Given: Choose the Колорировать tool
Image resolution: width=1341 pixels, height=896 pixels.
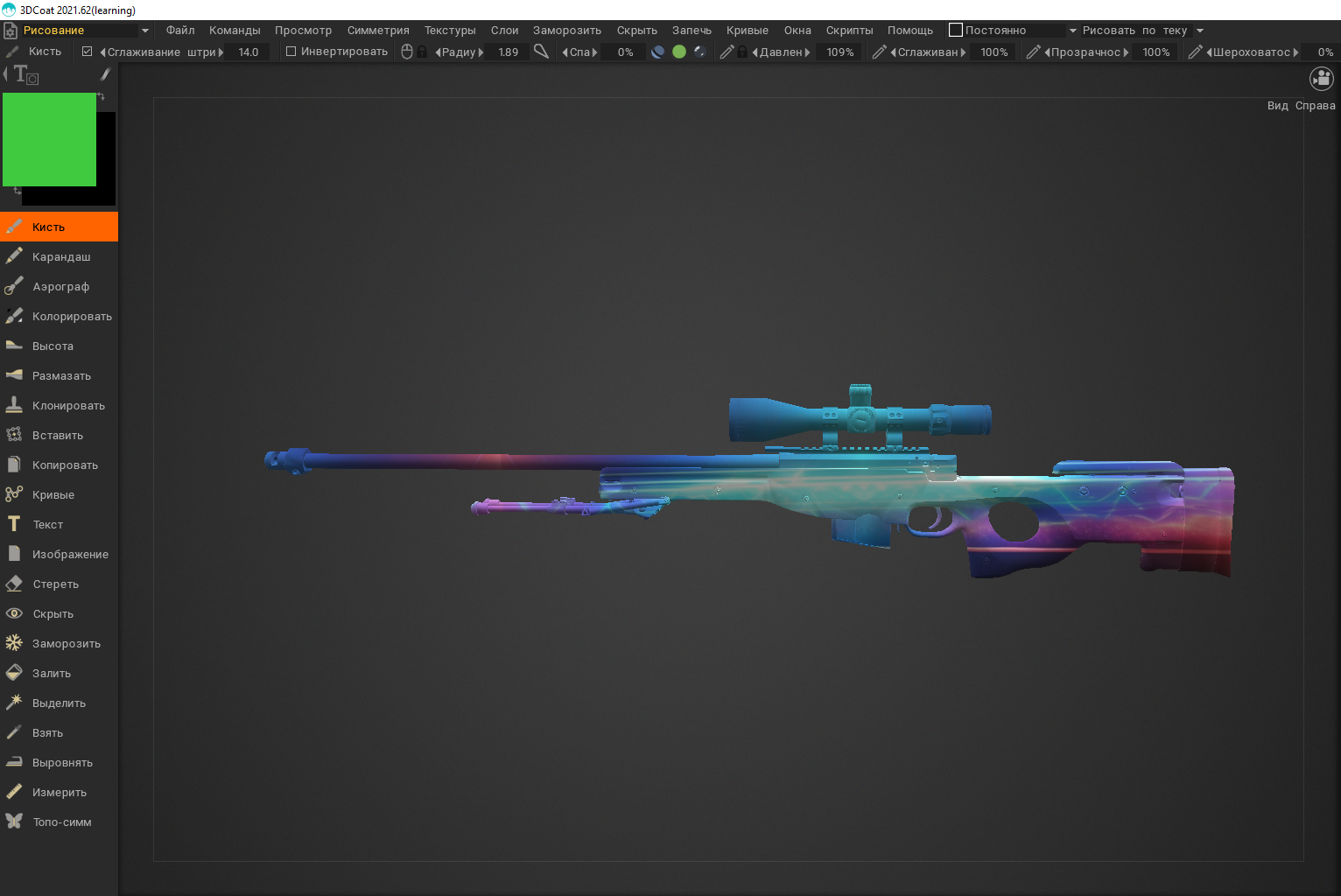Looking at the screenshot, I should 59,316.
